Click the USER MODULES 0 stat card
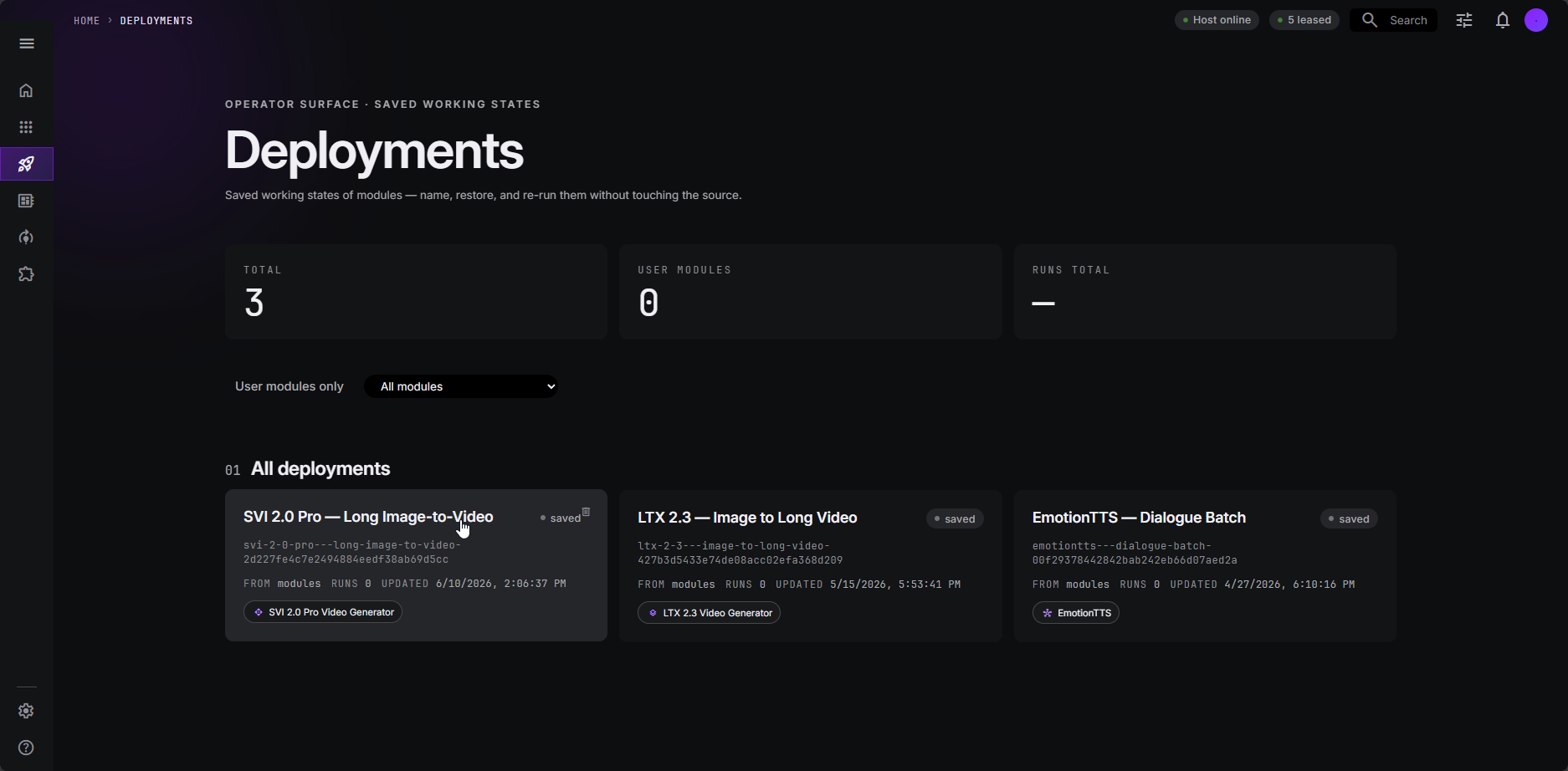Screen dimensions: 1568x771 (x=810, y=292)
